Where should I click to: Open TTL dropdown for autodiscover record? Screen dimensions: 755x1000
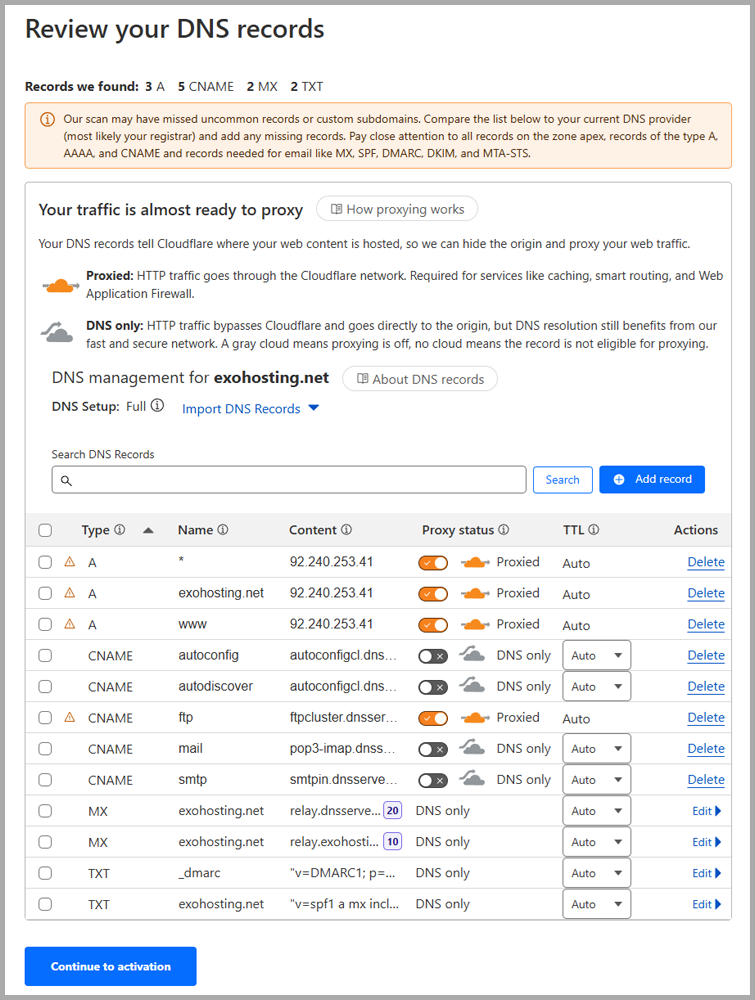pyautogui.click(x=596, y=687)
